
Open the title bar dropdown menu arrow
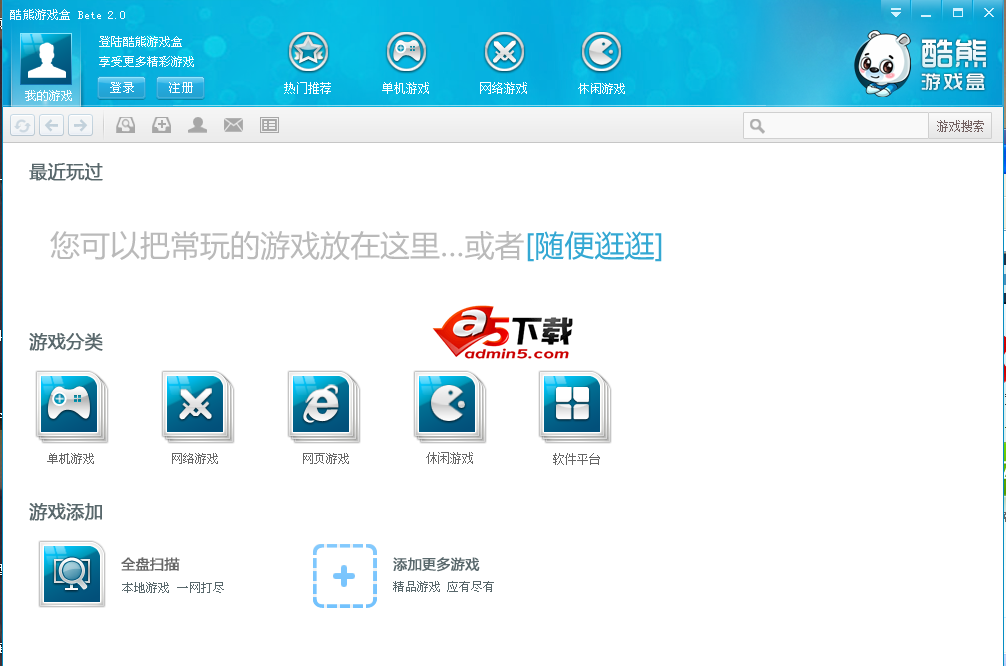click(896, 12)
